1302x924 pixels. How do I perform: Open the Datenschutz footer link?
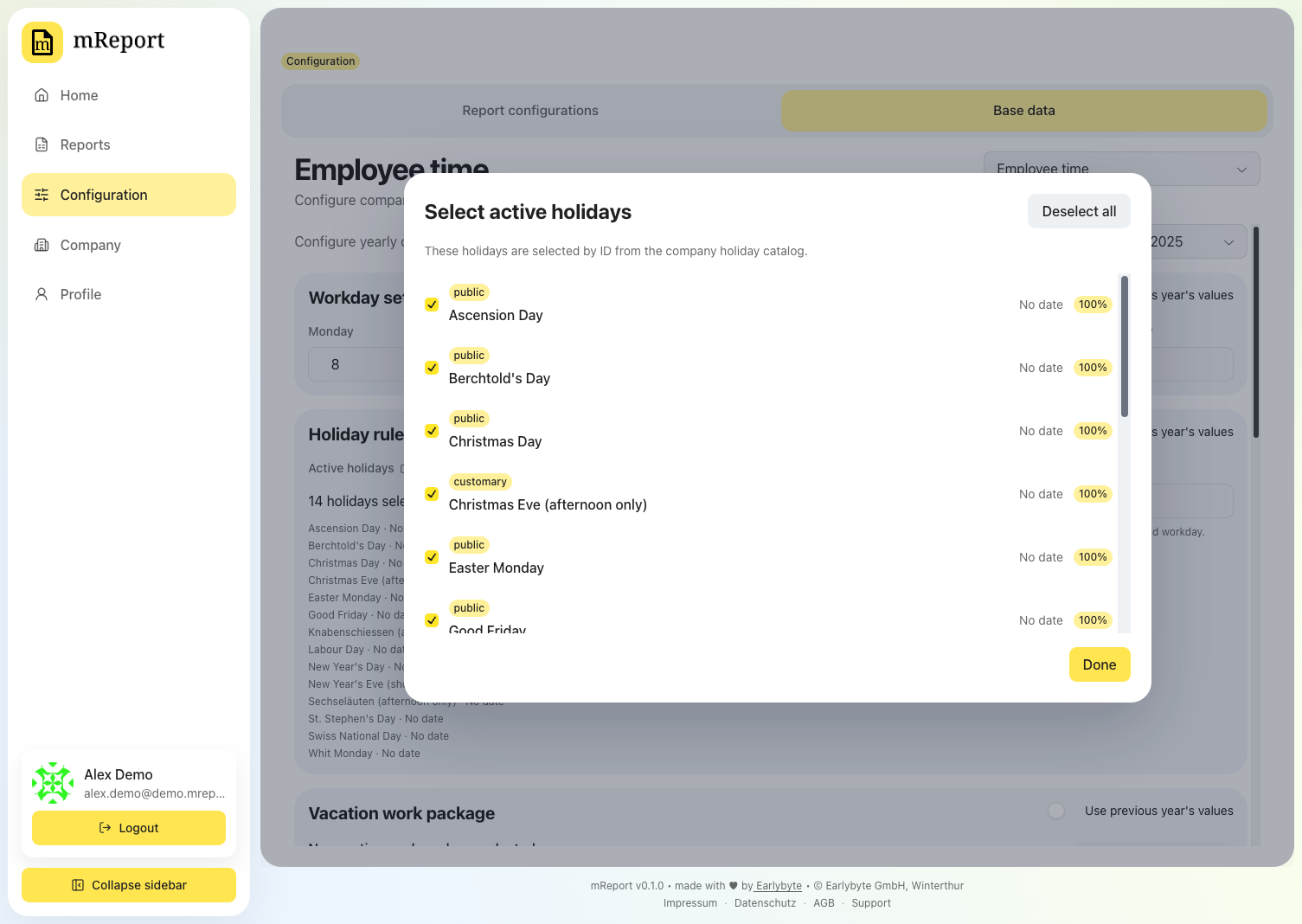point(765,903)
